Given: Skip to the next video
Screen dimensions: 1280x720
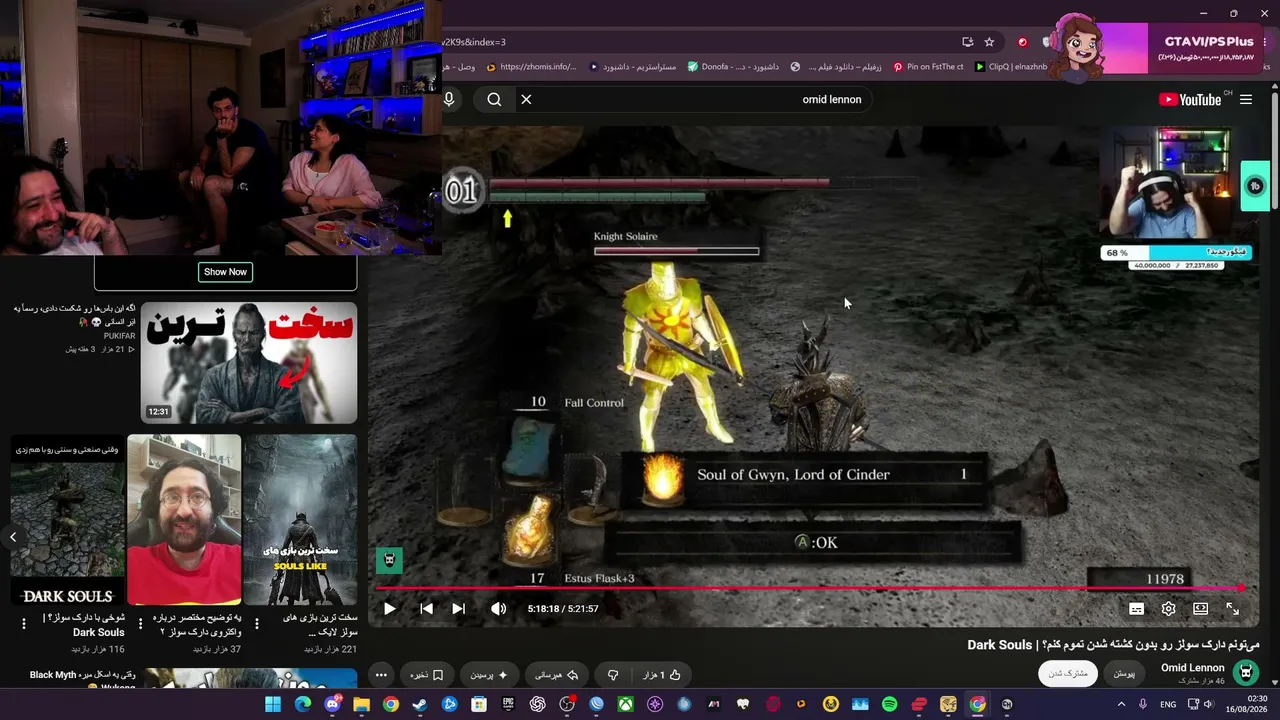Looking at the screenshot, I should [458, 608].
